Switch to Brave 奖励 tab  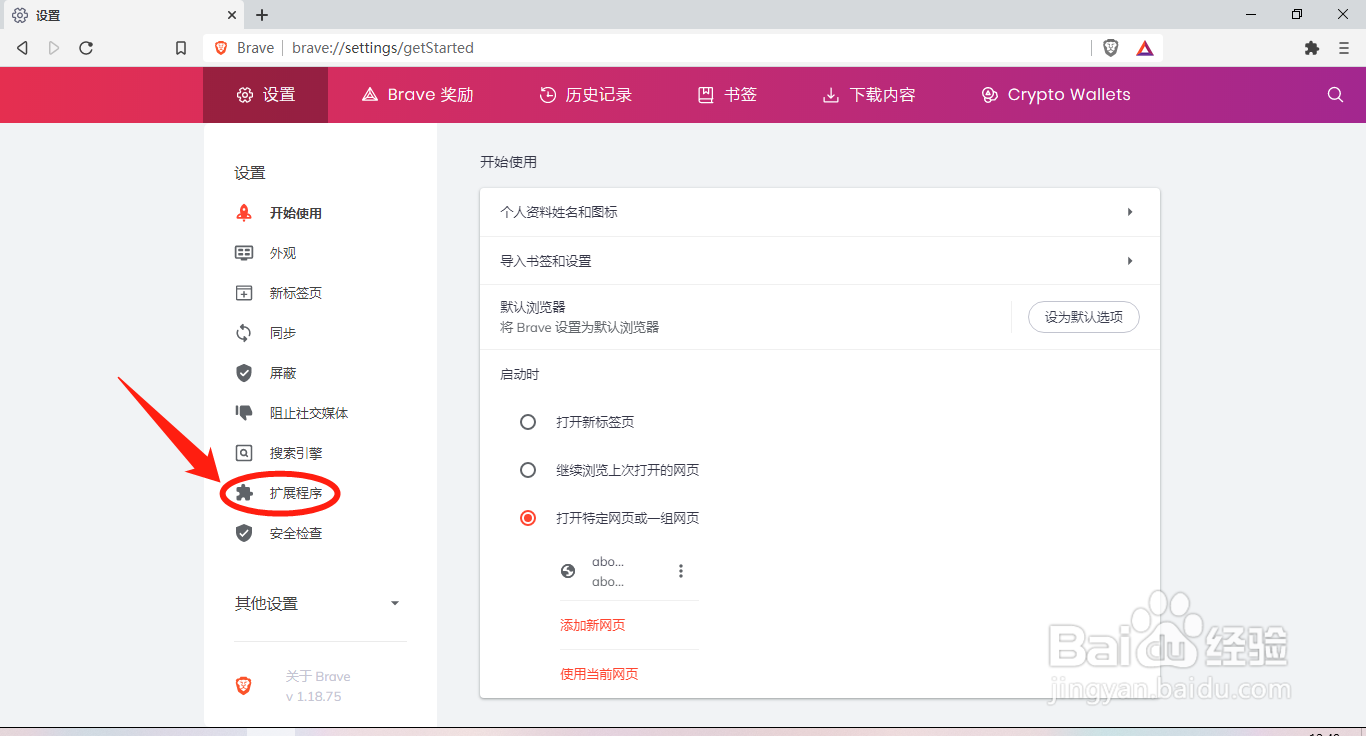(417, 95)
